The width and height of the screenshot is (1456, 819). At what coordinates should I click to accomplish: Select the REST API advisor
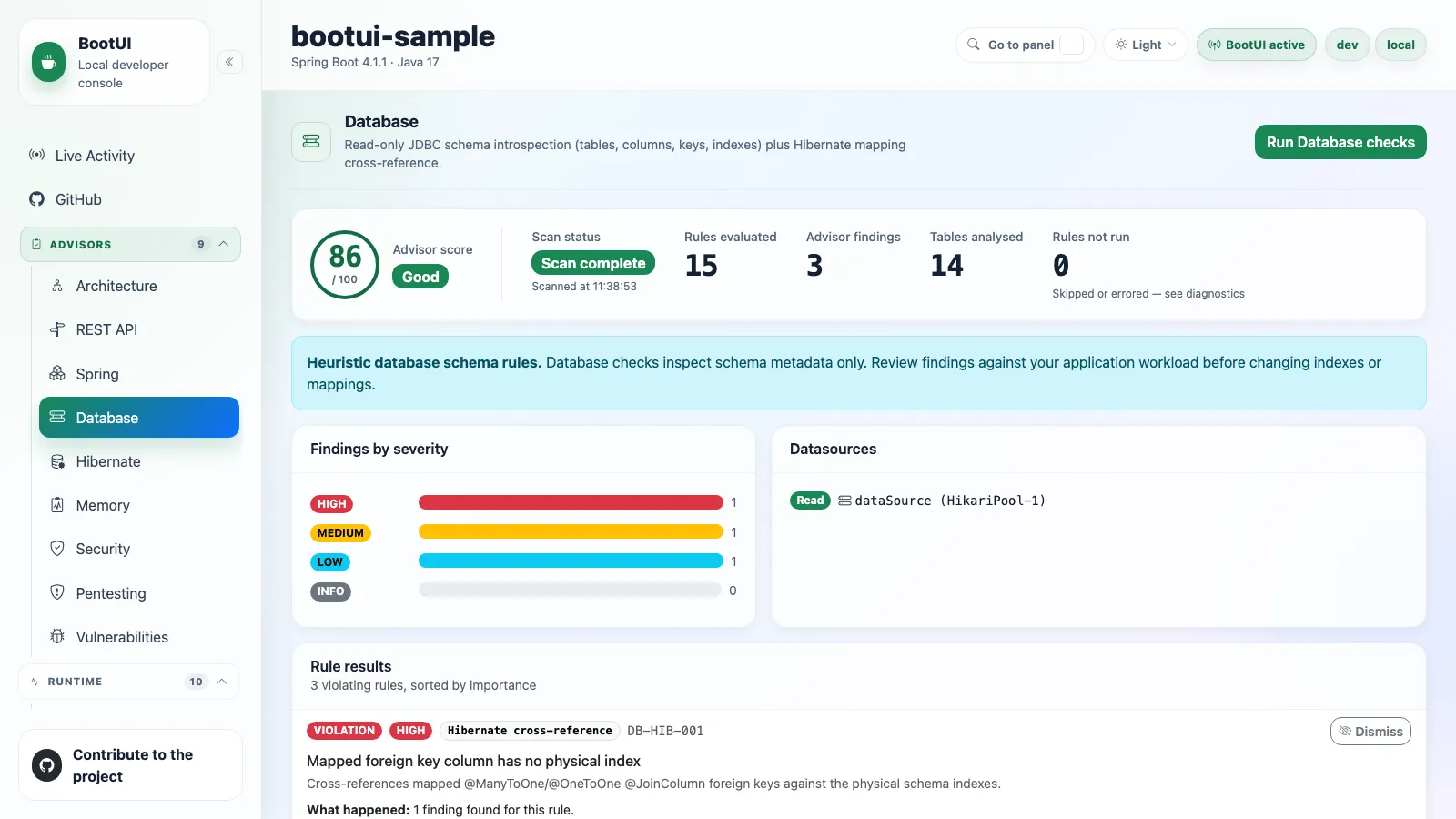tap(139, 329)
